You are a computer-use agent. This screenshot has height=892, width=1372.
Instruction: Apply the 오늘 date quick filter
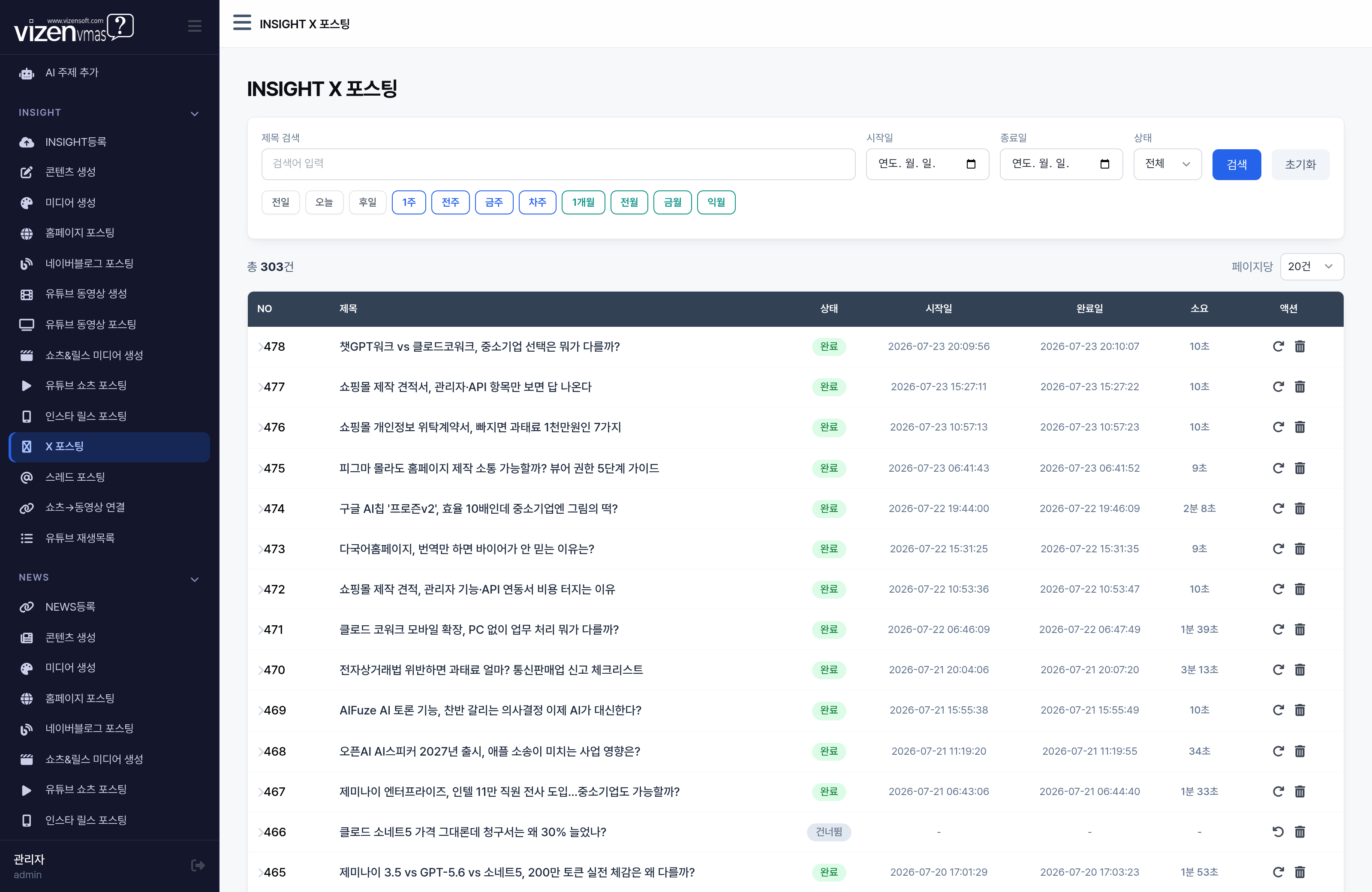(x=324, y=202)
